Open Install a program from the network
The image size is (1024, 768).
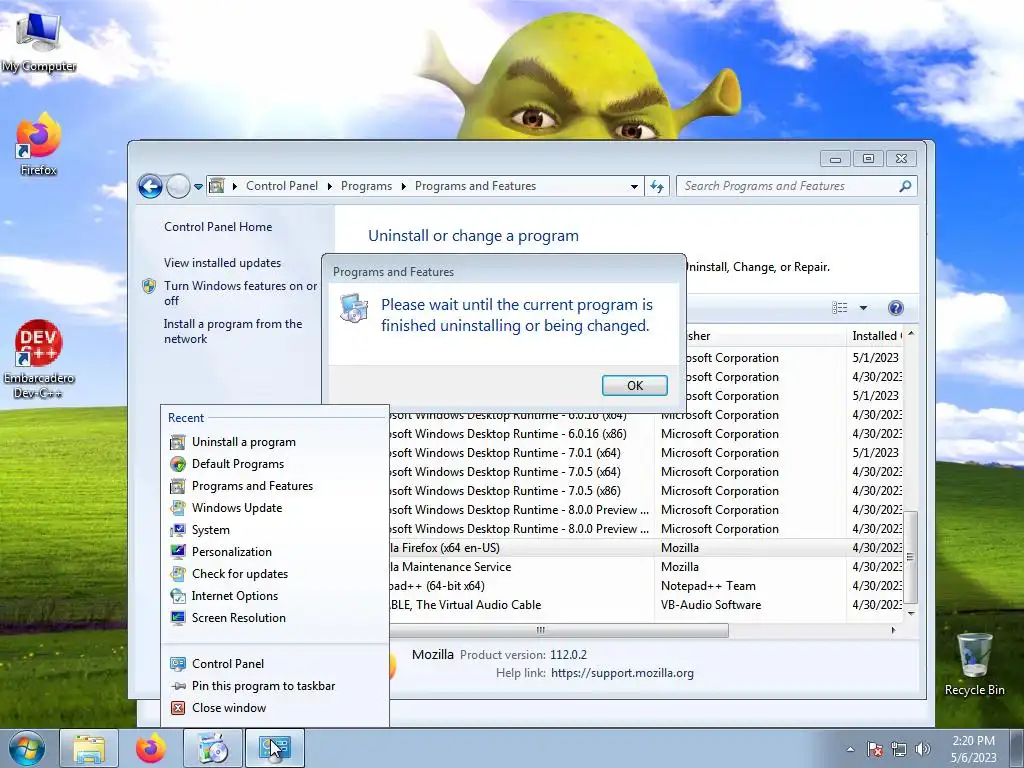pos(232,331)
